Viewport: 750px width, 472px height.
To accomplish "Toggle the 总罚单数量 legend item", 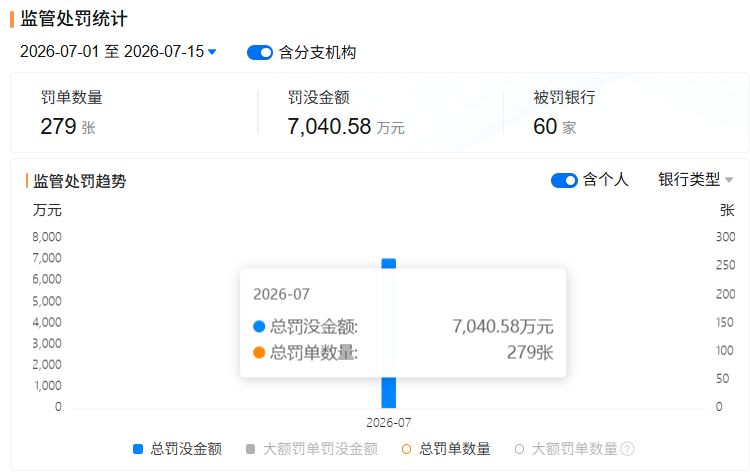I will [446, 449].
